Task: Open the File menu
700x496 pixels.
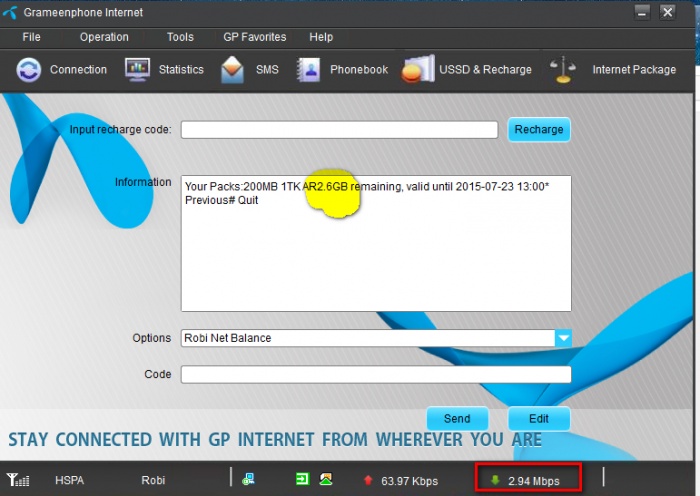Action: 31,37
